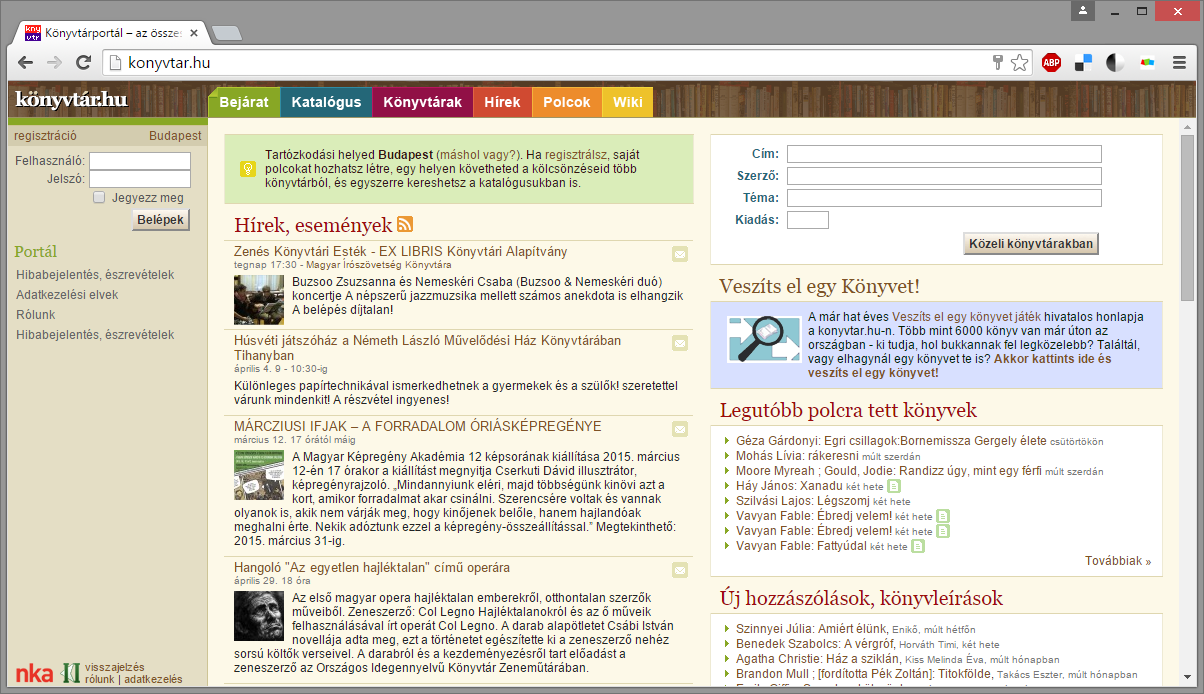Click the Közeli könyvtárakban search button
Screen dimensions: 1204x694
tap(1031, 243)
